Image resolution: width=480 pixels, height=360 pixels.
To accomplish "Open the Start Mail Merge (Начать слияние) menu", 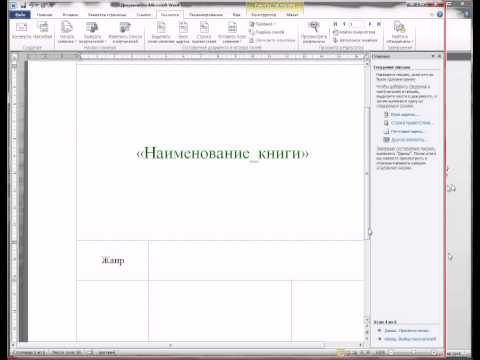I will [67, 32].
